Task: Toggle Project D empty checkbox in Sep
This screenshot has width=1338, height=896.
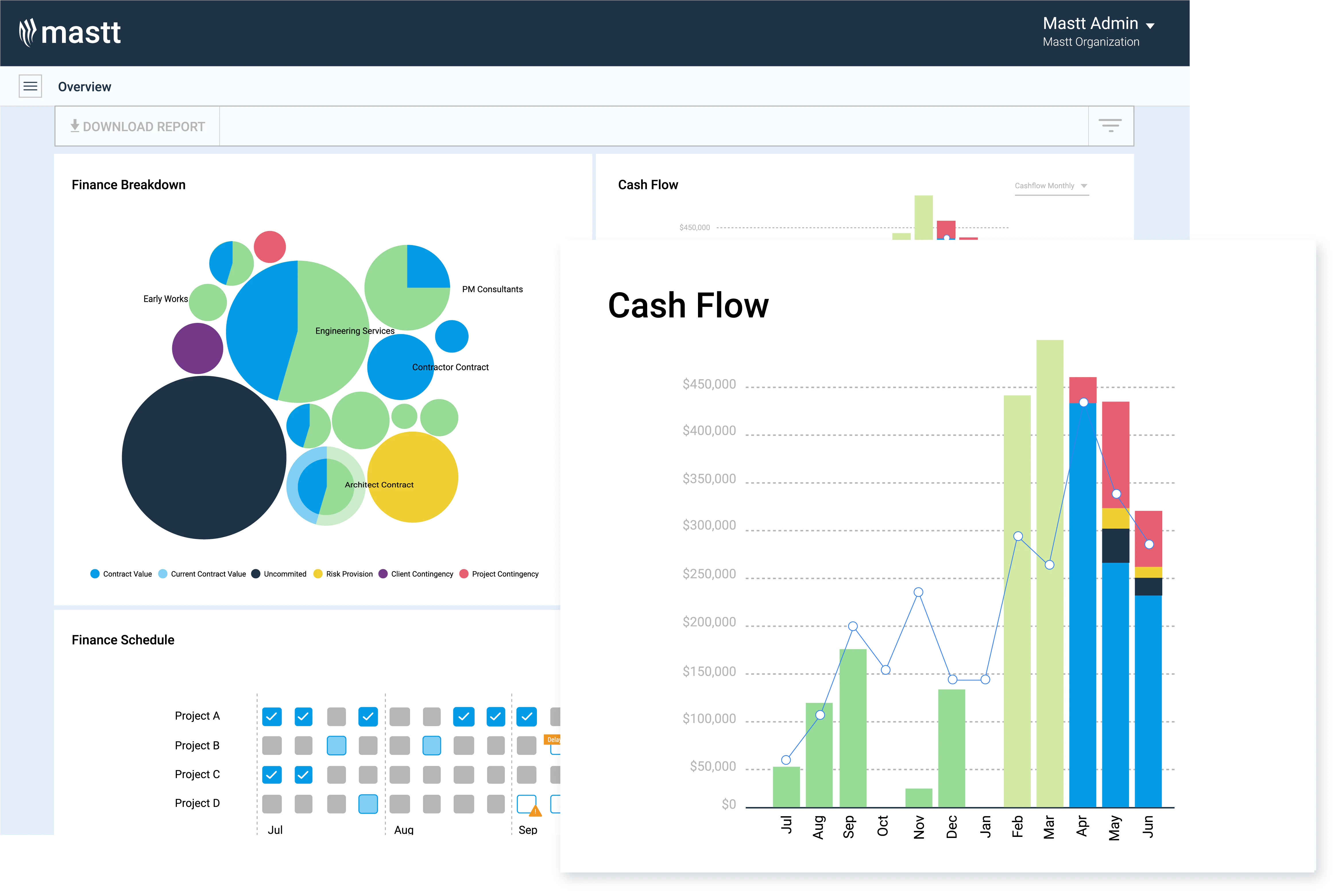Action: 526,803
